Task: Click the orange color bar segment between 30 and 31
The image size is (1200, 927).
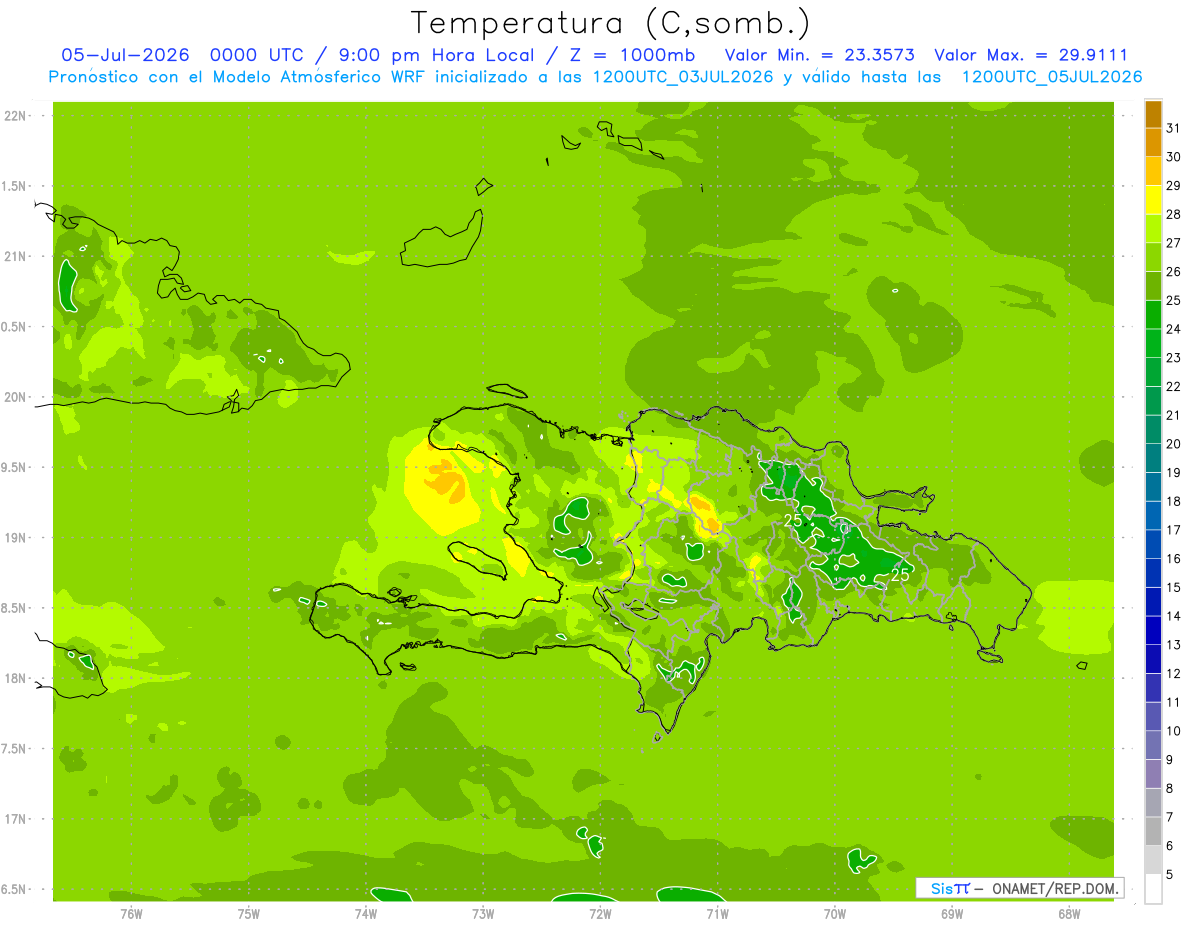Action: (x=1153, y=143)
